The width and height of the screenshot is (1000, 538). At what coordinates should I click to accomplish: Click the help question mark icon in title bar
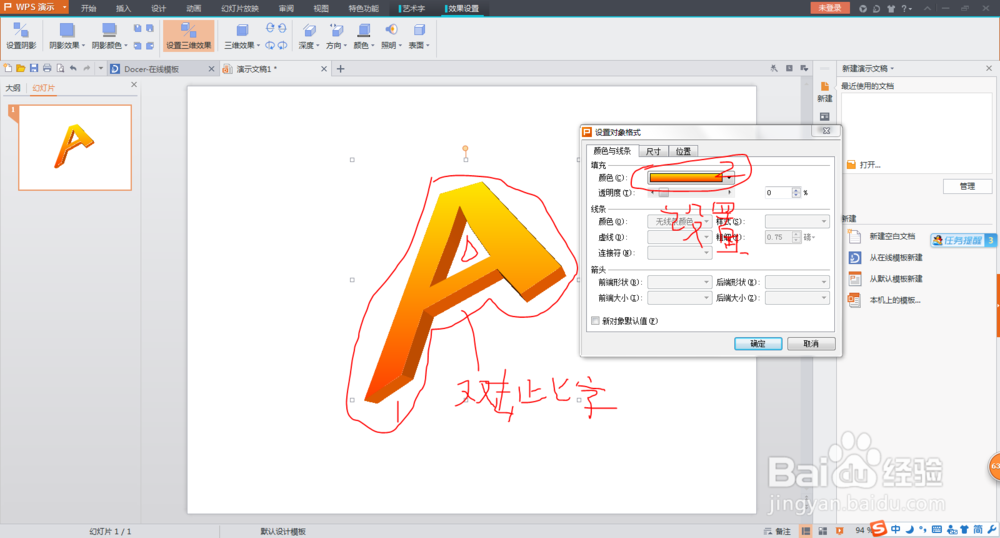tap(904, 8)
